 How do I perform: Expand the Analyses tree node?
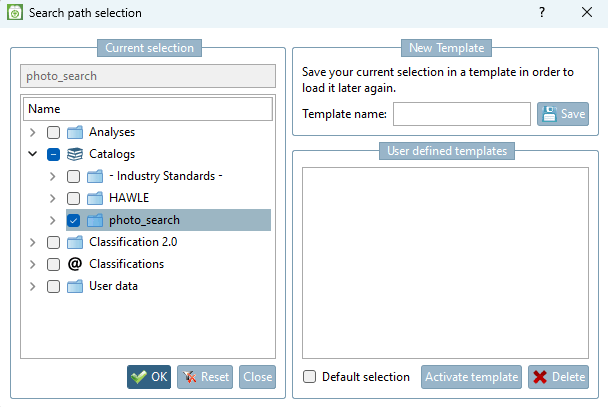click(x=33, y=132)
